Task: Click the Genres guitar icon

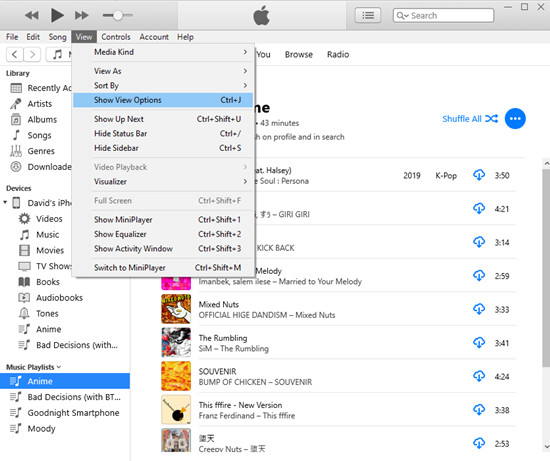Action: click(16, 151)
